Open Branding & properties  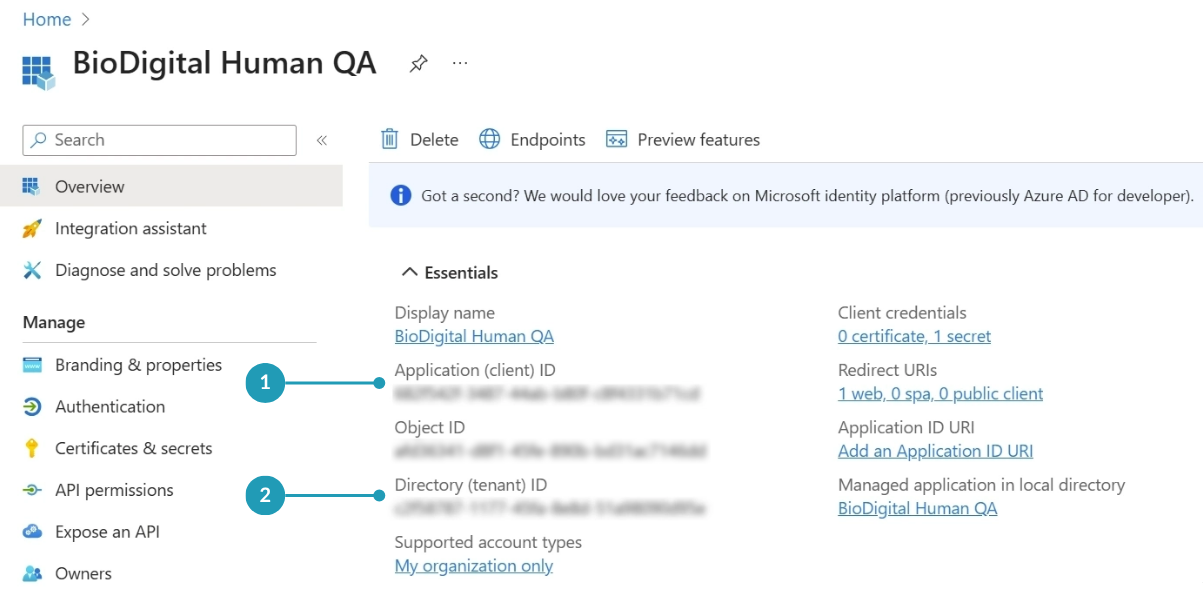[138, 365]
